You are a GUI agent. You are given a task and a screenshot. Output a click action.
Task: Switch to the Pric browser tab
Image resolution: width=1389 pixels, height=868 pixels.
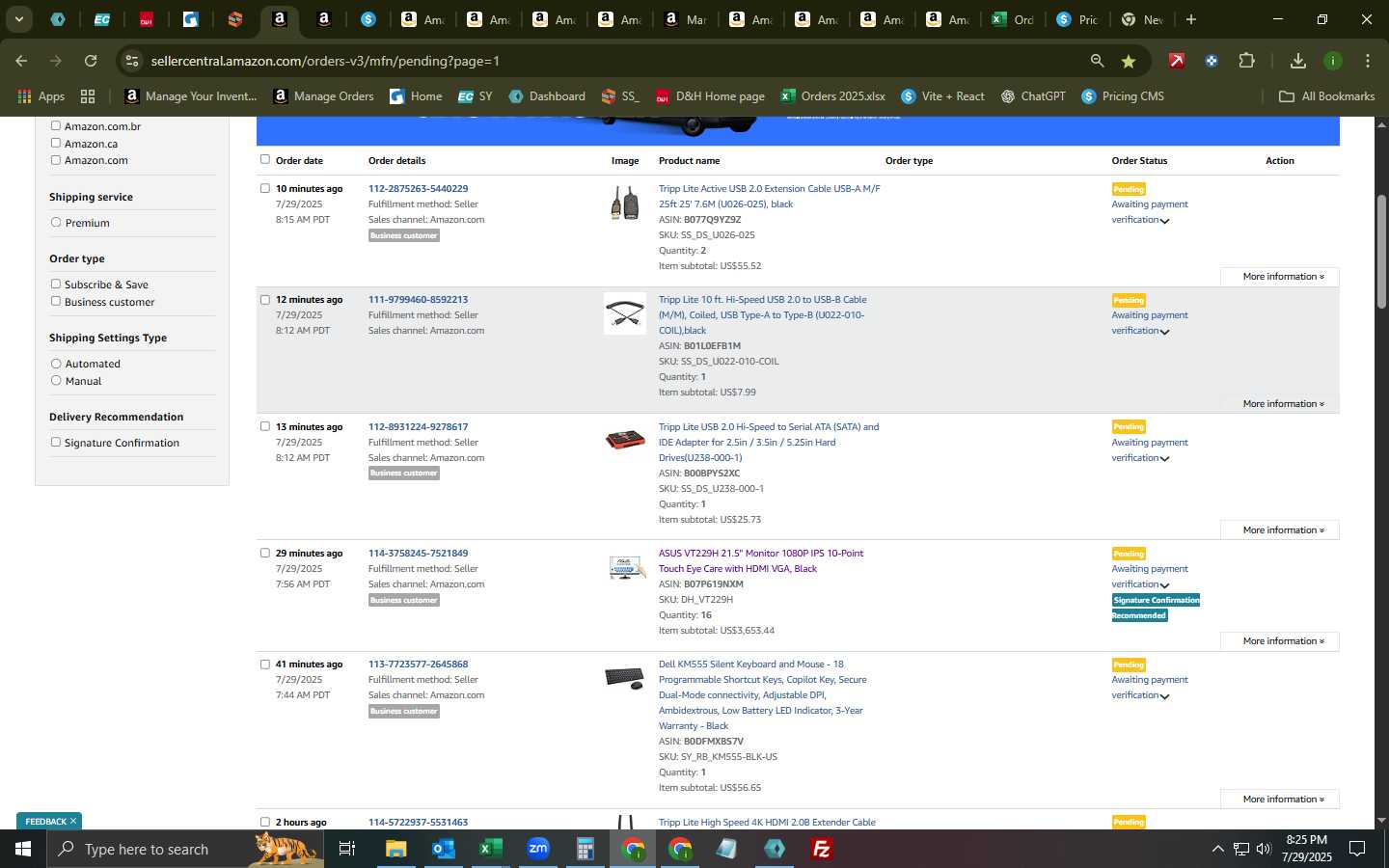1077,19
